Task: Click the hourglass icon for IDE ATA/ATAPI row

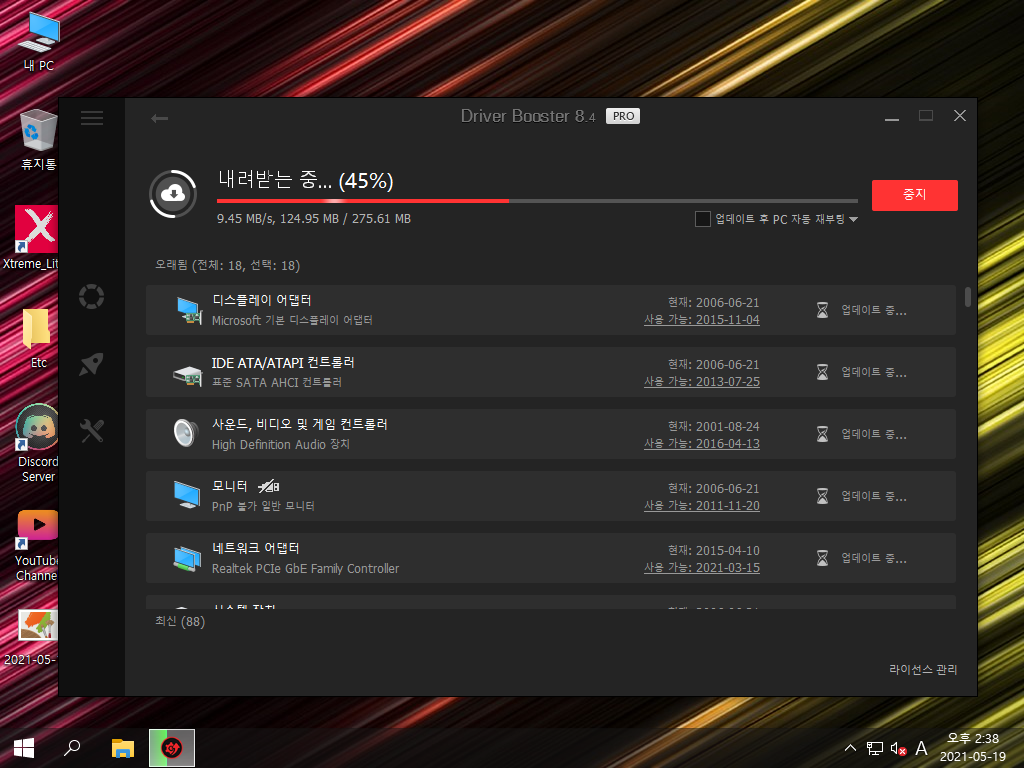Action: click(x=822, y=372)
